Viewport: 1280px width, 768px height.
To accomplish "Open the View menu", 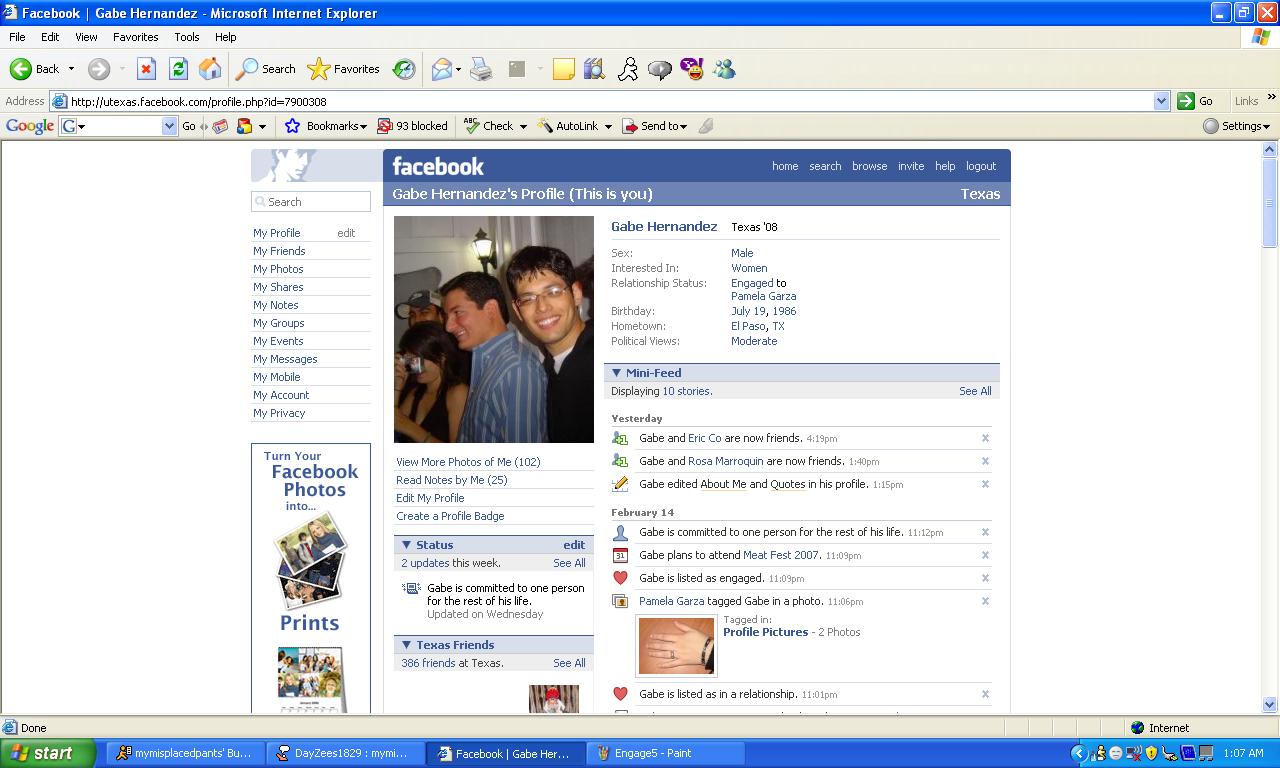I will (86, 37).
